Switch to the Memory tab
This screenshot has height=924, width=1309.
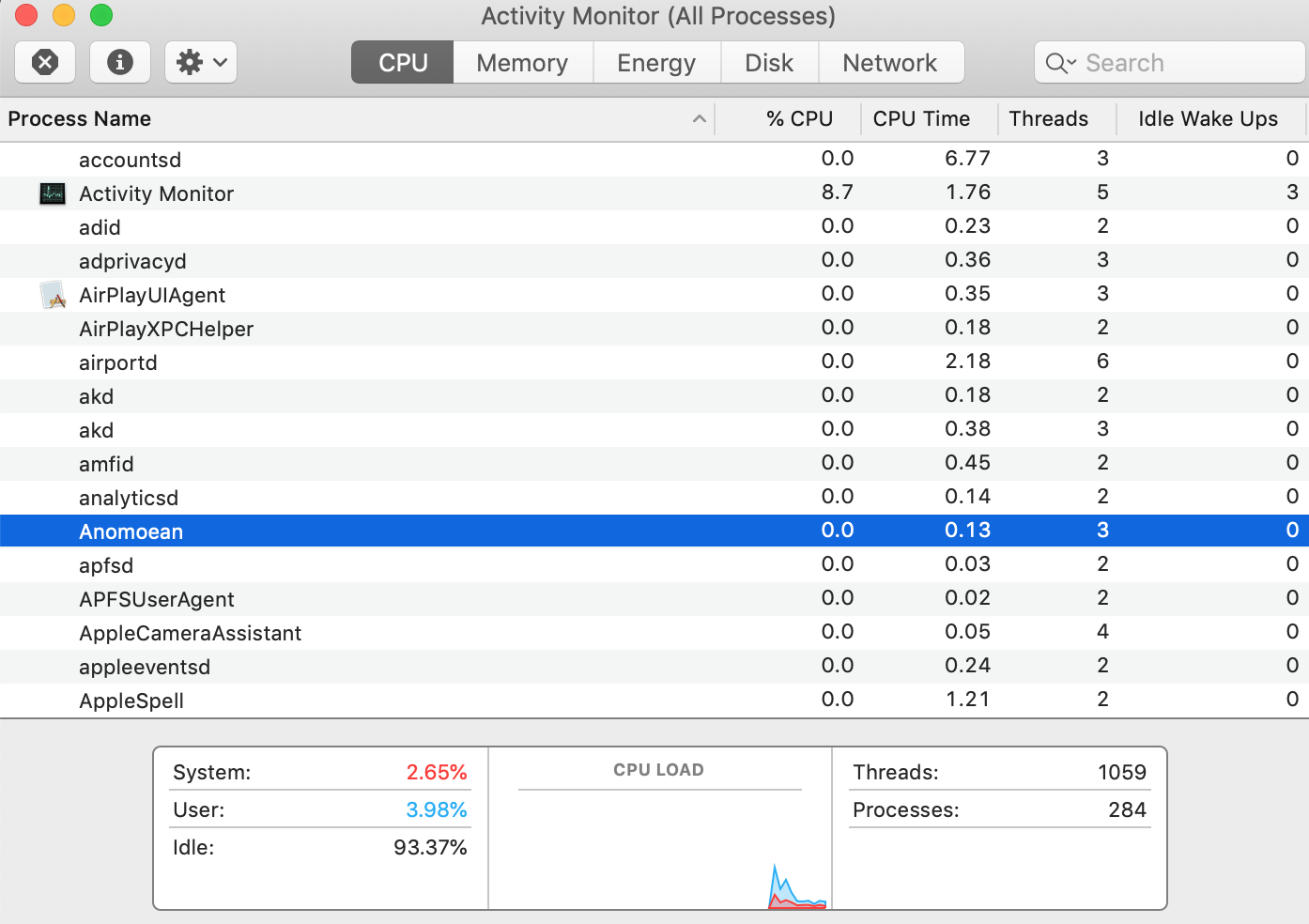tap(522, 62)
